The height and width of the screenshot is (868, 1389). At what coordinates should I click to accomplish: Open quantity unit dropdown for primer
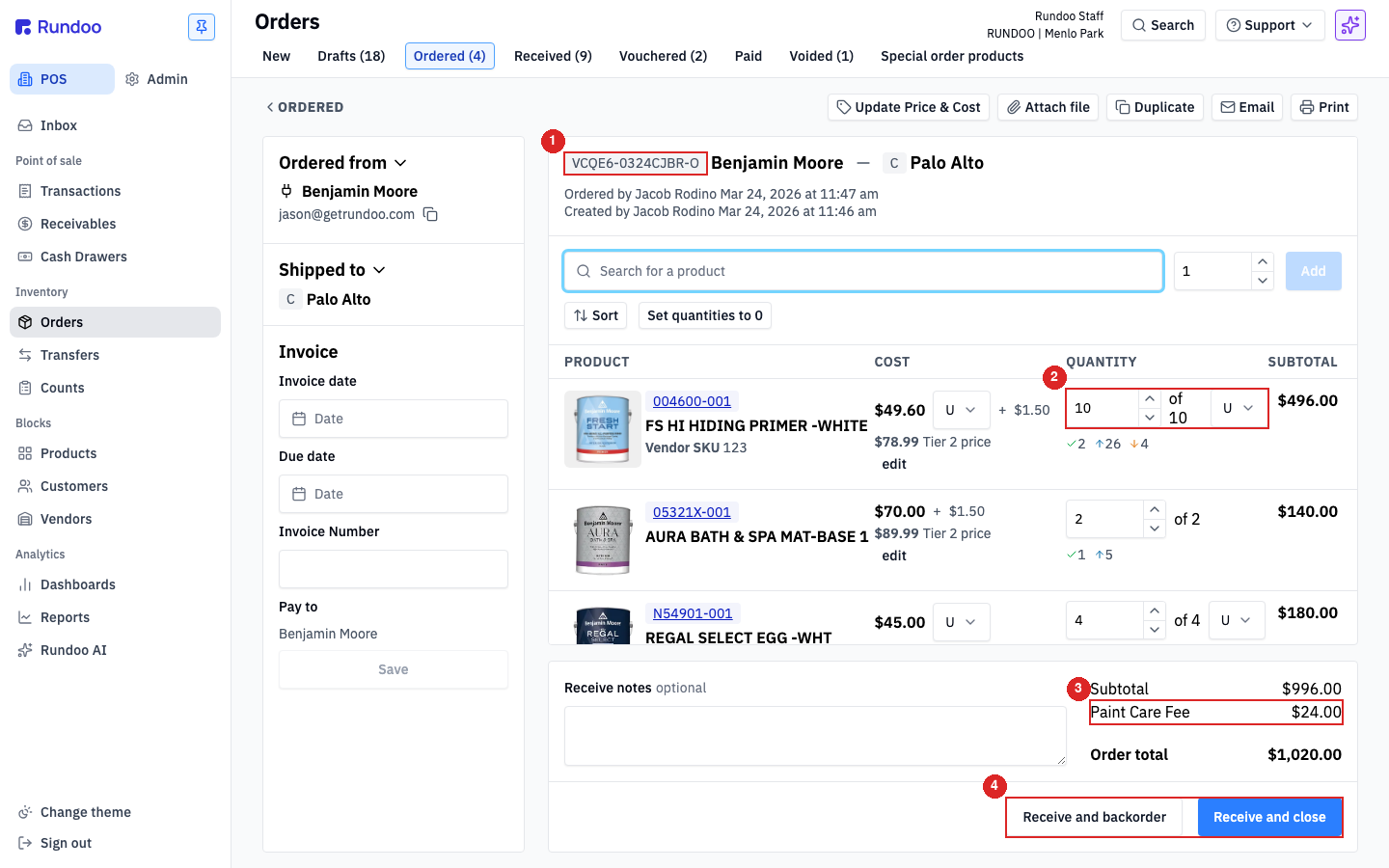coord(1239,408)
